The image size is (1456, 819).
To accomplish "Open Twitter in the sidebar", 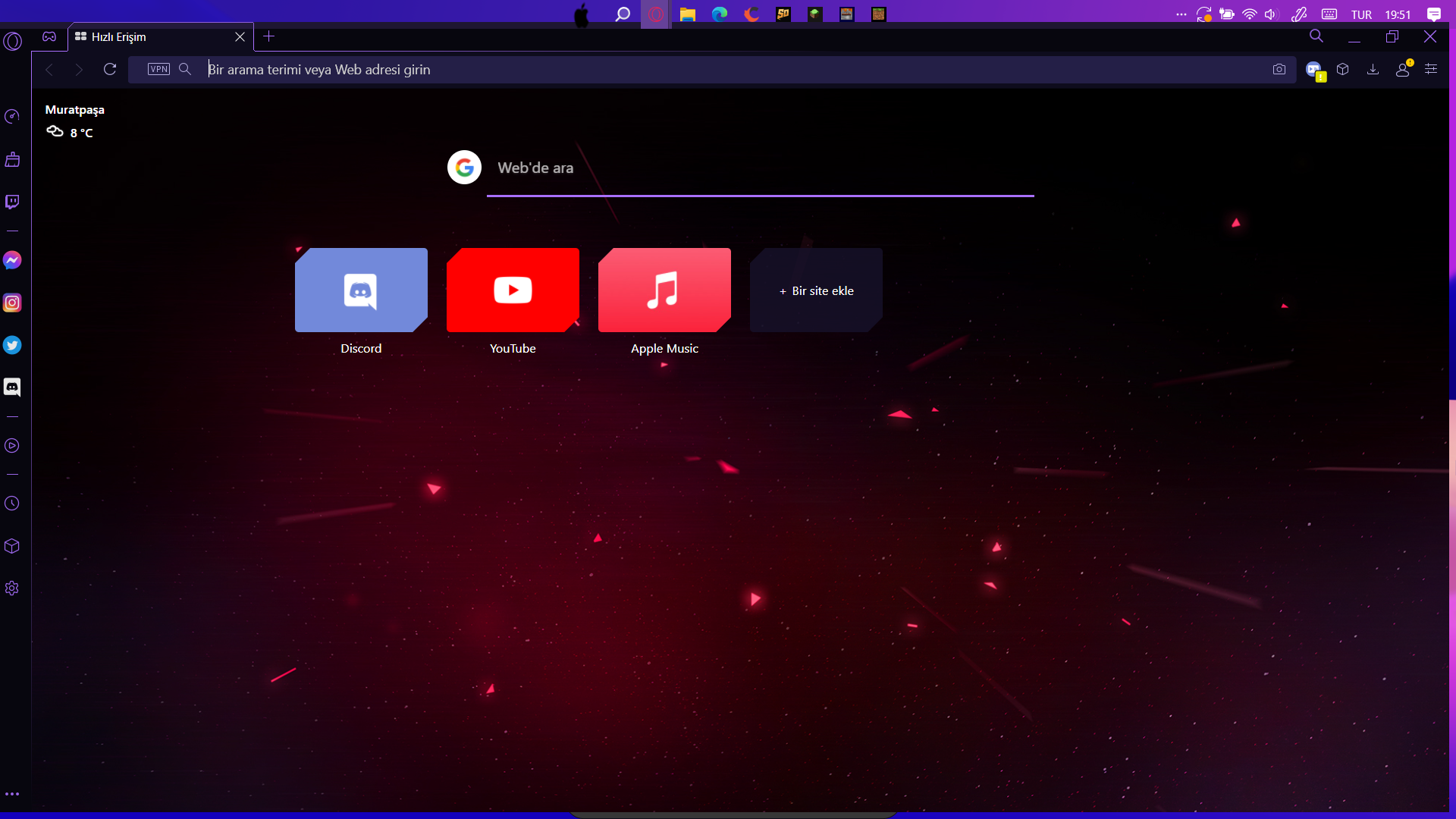I will (x=12, y=345).
